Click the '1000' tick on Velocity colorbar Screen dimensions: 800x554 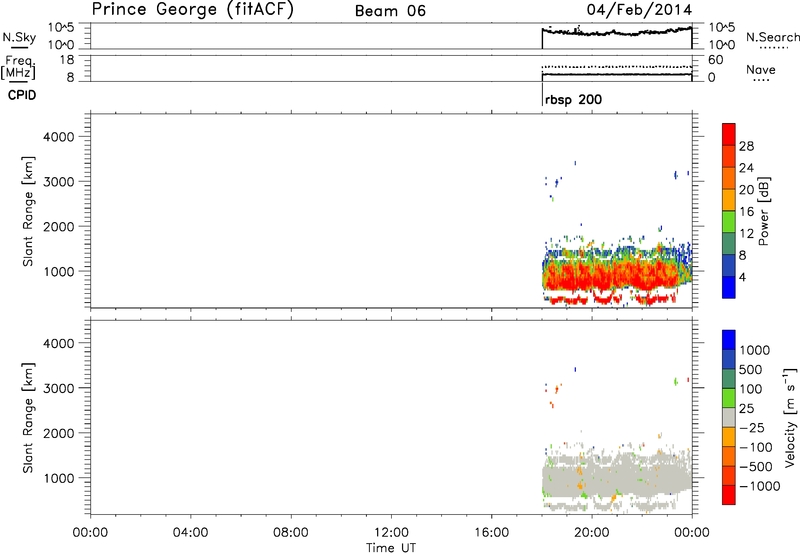coord(755,350)
